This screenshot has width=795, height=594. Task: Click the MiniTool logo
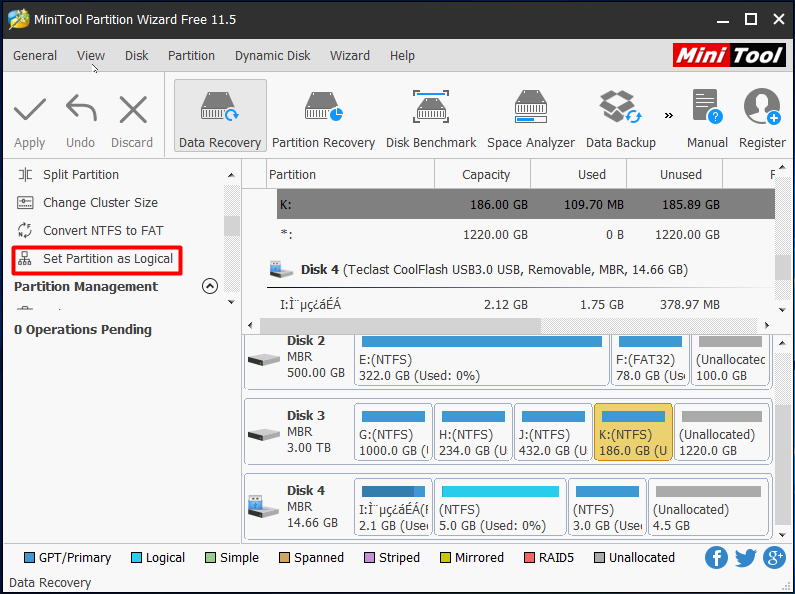point(728,55)
